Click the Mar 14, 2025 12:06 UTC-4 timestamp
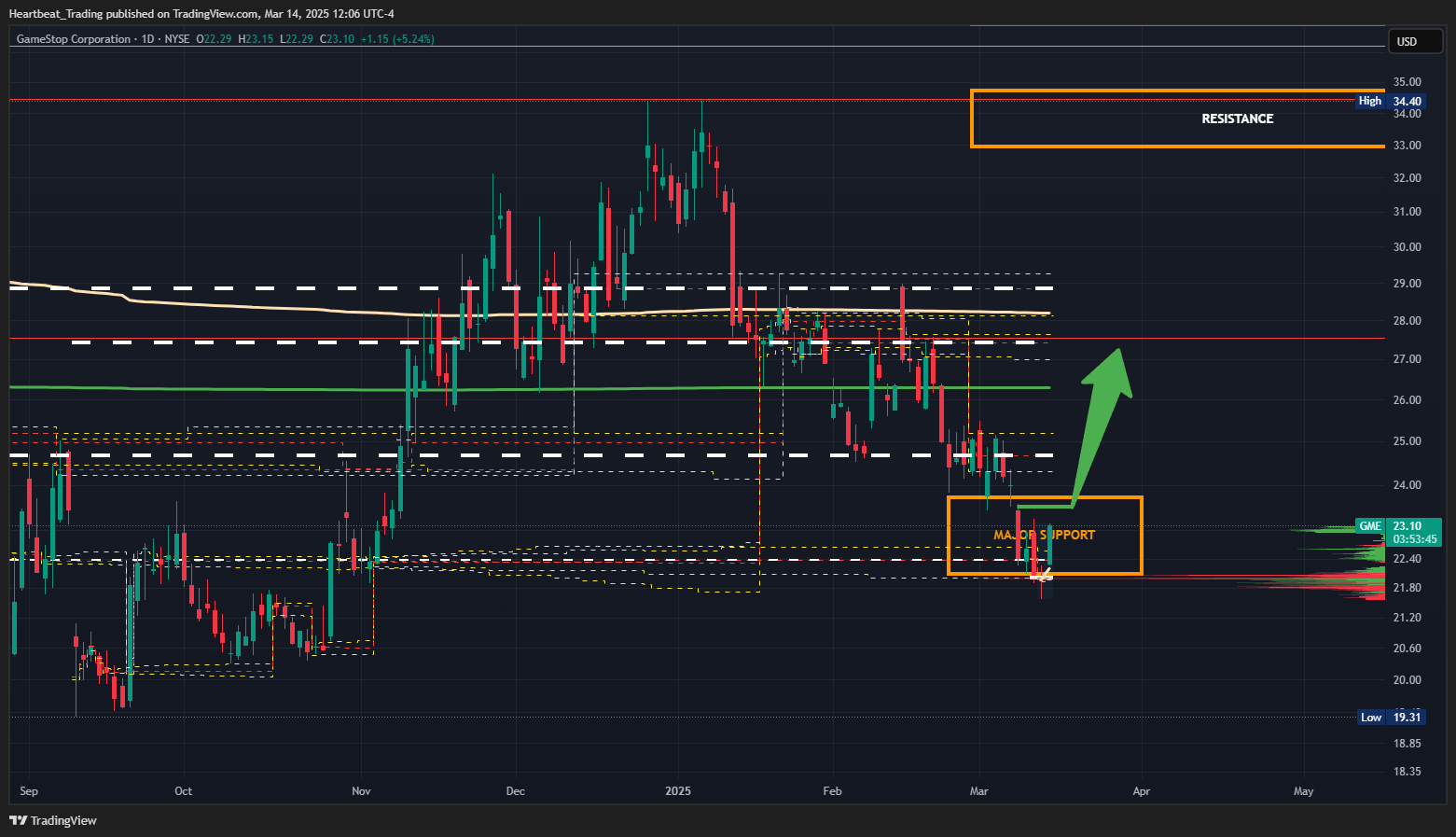This screenshot has height=837, width=1456. click(328, 14)
